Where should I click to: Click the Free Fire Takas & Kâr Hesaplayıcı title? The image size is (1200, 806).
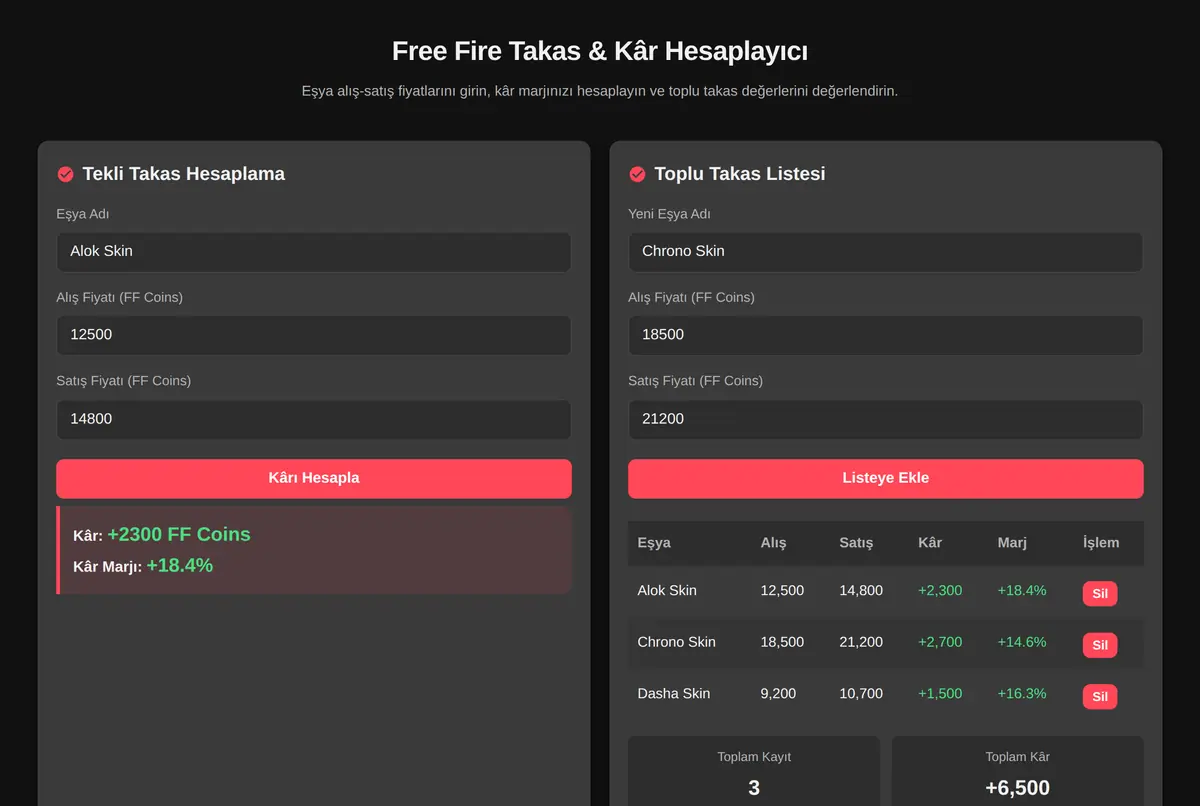point(600,51)
